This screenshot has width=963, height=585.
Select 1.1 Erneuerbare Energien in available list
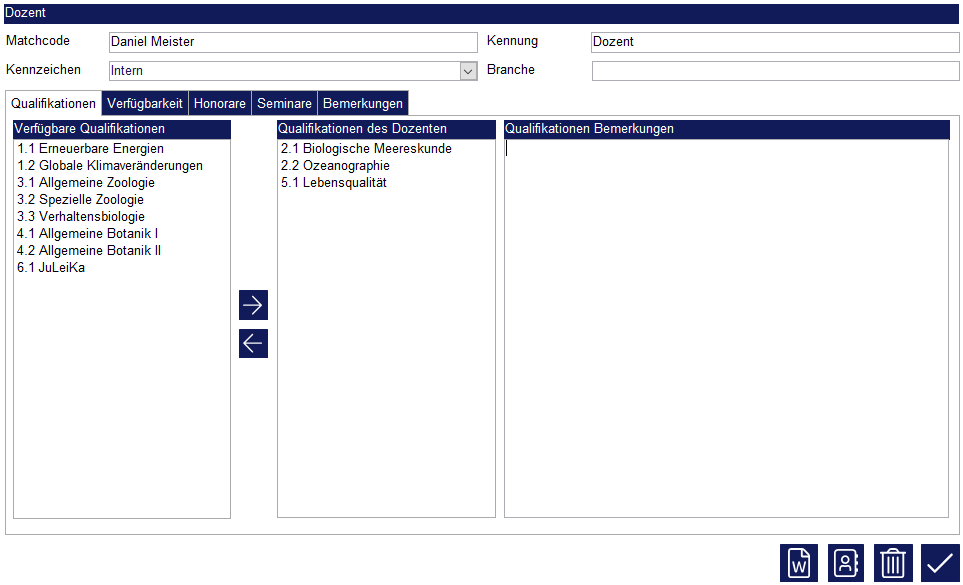coord(90,149)
